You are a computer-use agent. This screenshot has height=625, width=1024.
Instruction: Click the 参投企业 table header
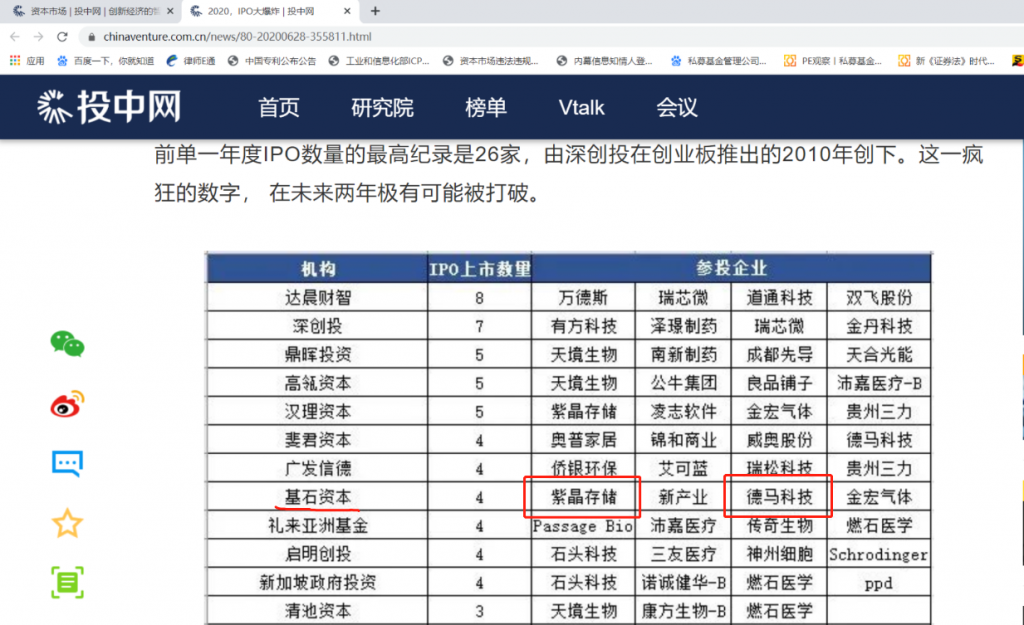(731, 268)
